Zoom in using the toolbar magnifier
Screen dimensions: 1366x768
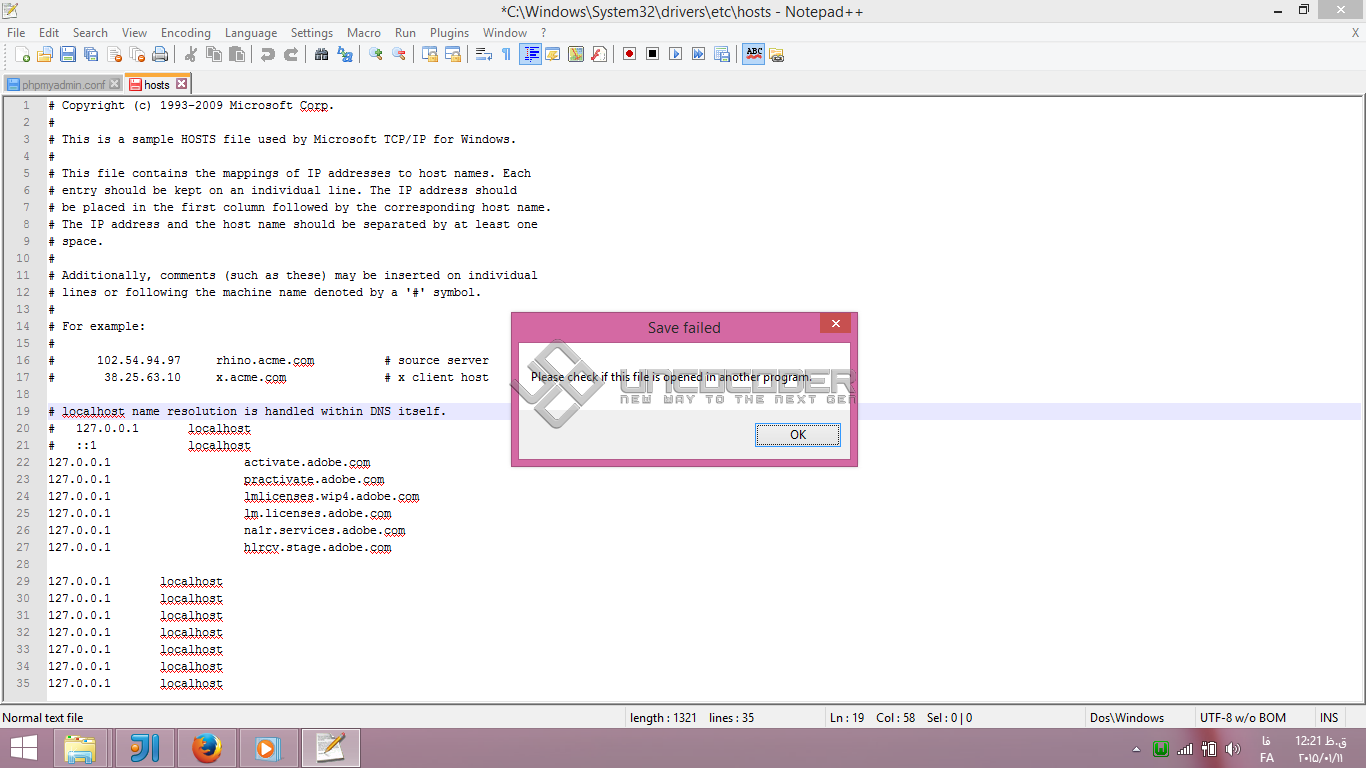(375, 54)
